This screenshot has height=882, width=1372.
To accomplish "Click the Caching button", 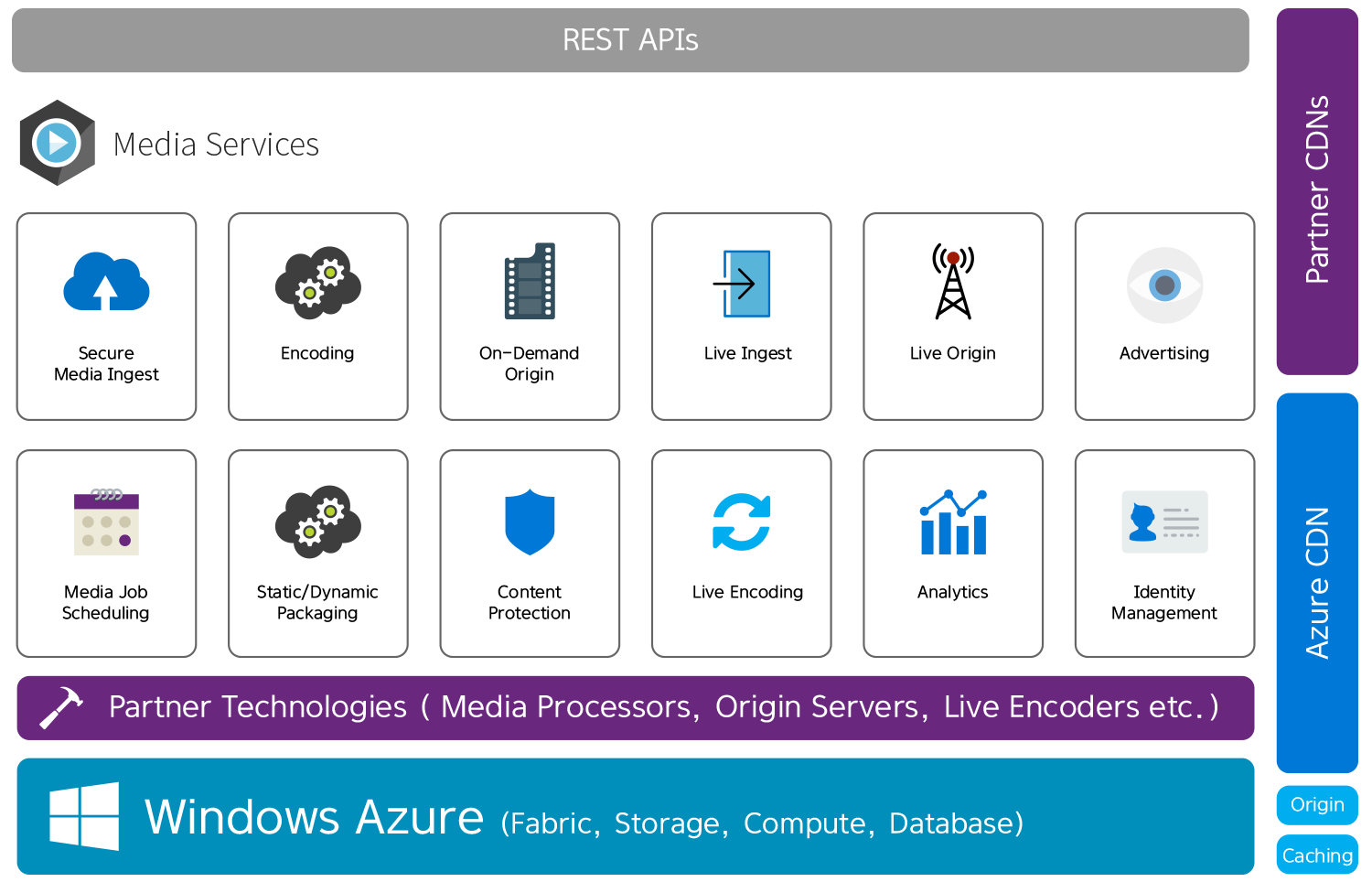I will tap(1317, 855).
